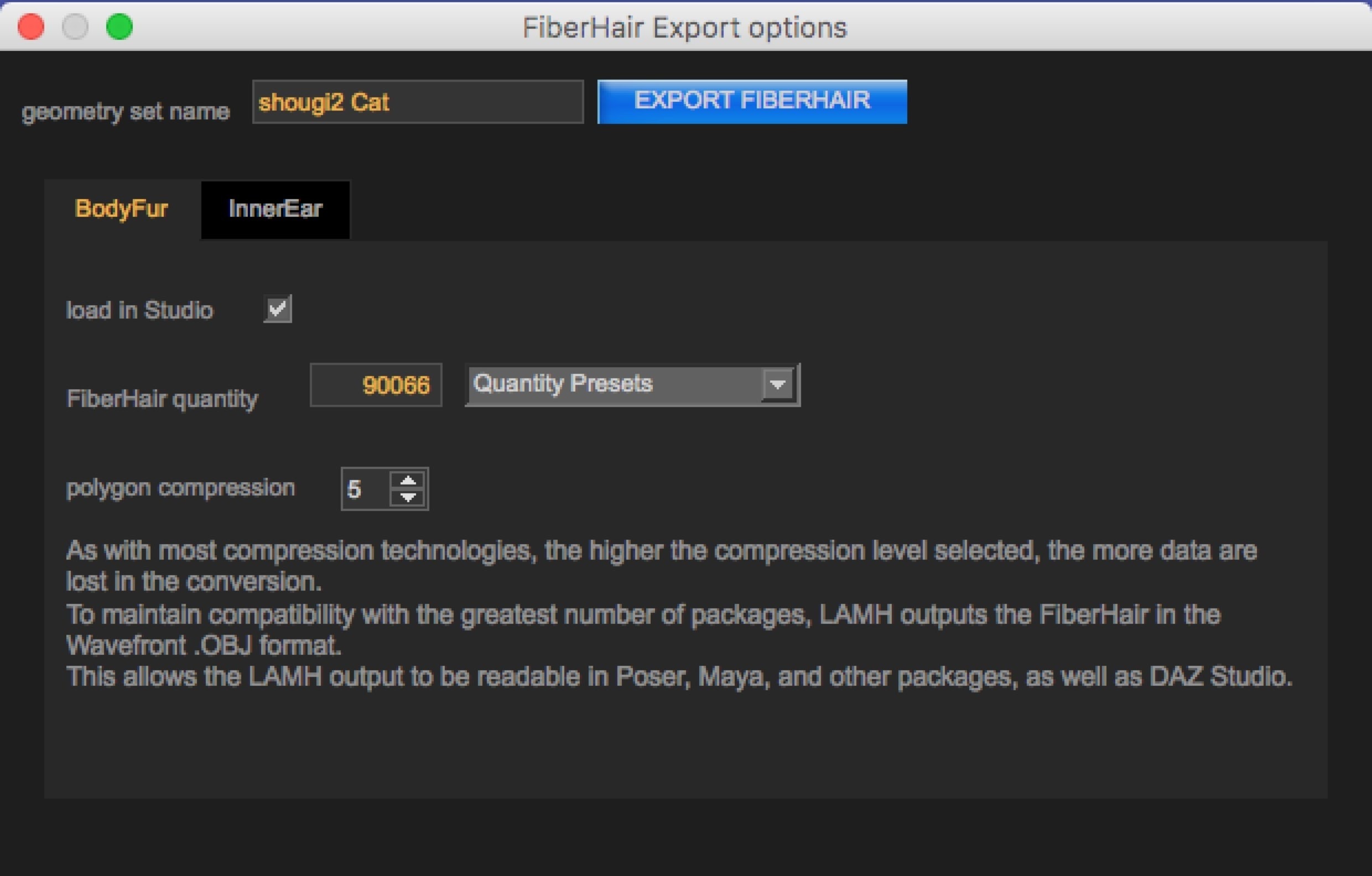Focus the FiberHair quantity number field
Screen dimensions: 1372x876
coord(376,385)
